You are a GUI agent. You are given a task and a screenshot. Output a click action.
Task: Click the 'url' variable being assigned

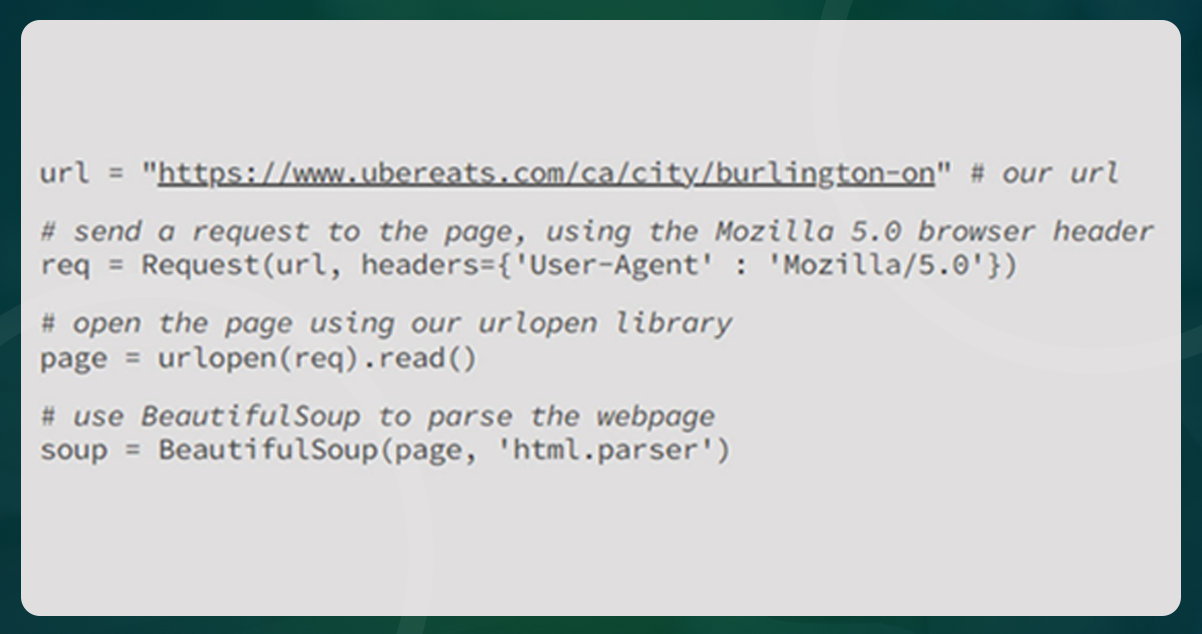[64, 173]
